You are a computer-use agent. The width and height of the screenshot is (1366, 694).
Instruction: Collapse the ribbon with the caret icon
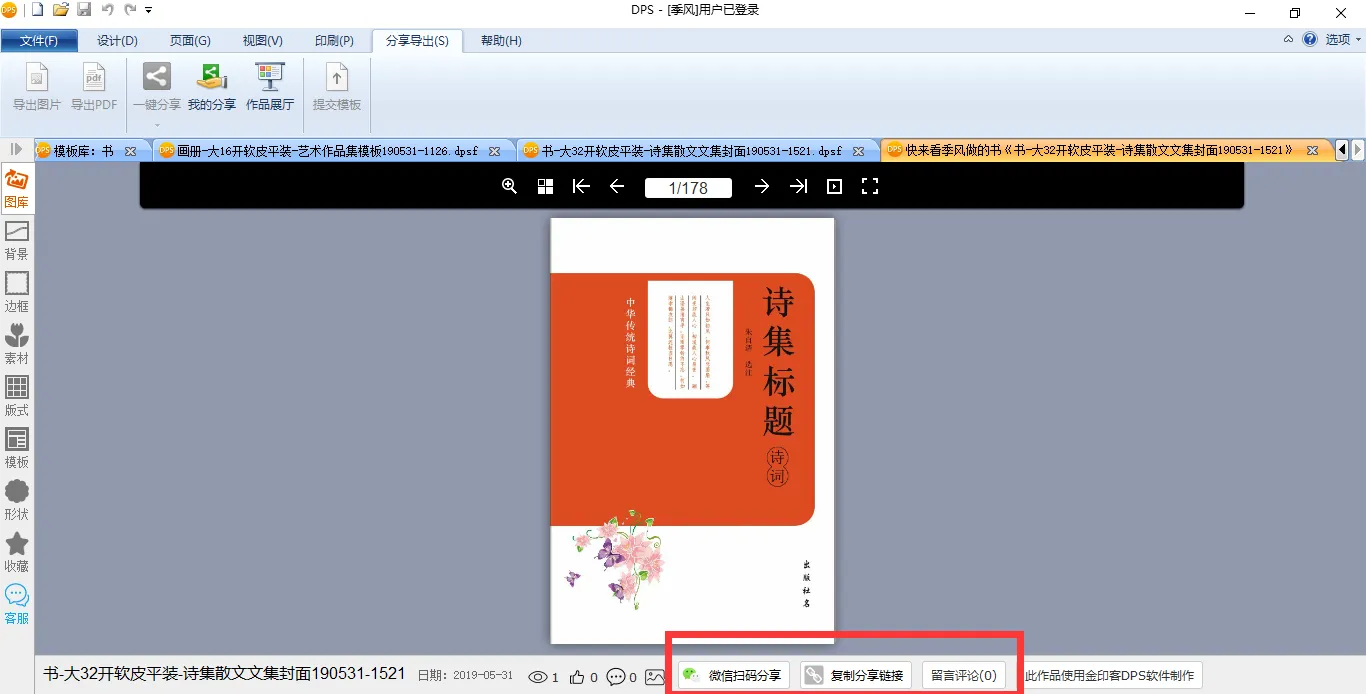(x=1288, y=40)
